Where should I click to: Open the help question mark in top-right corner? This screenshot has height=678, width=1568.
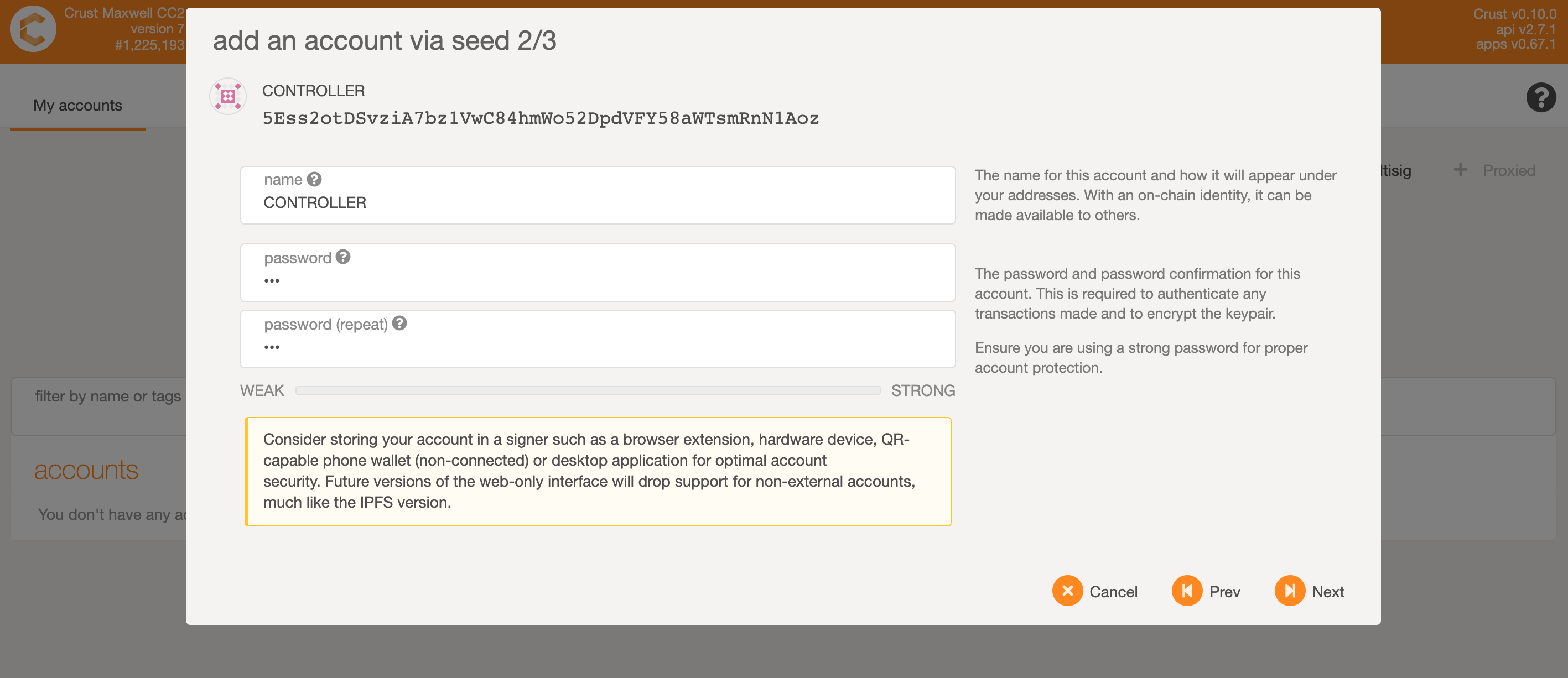pos(1540,97)
